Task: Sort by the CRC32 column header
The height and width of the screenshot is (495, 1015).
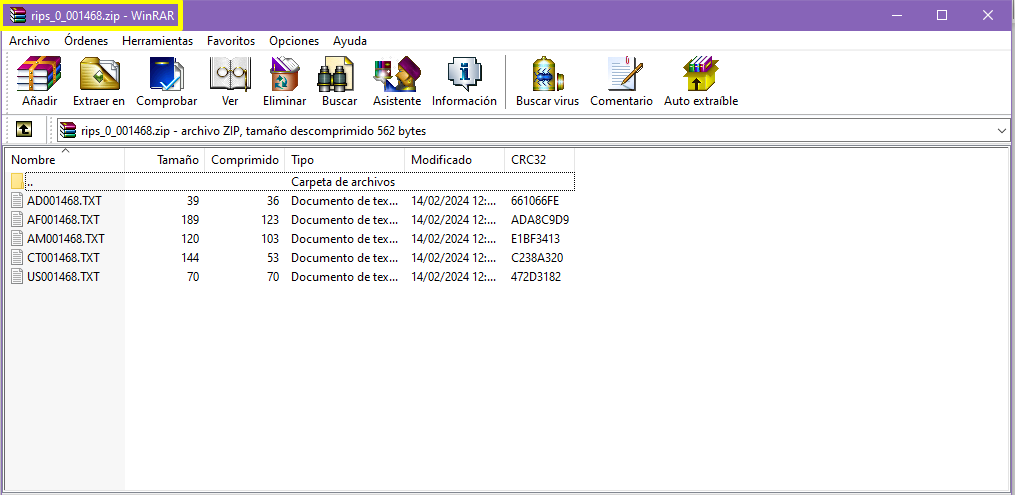Action: click(539, 160)
